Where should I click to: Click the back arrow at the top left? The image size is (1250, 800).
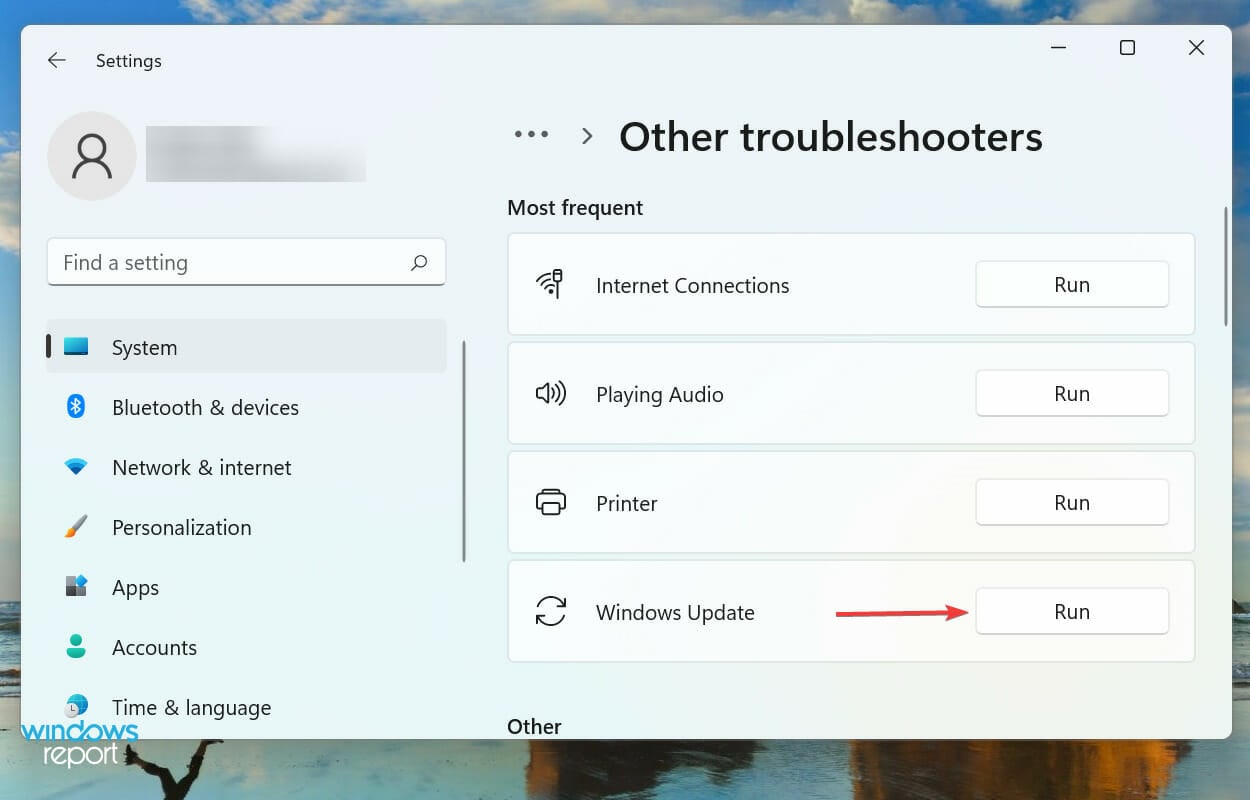57,60
